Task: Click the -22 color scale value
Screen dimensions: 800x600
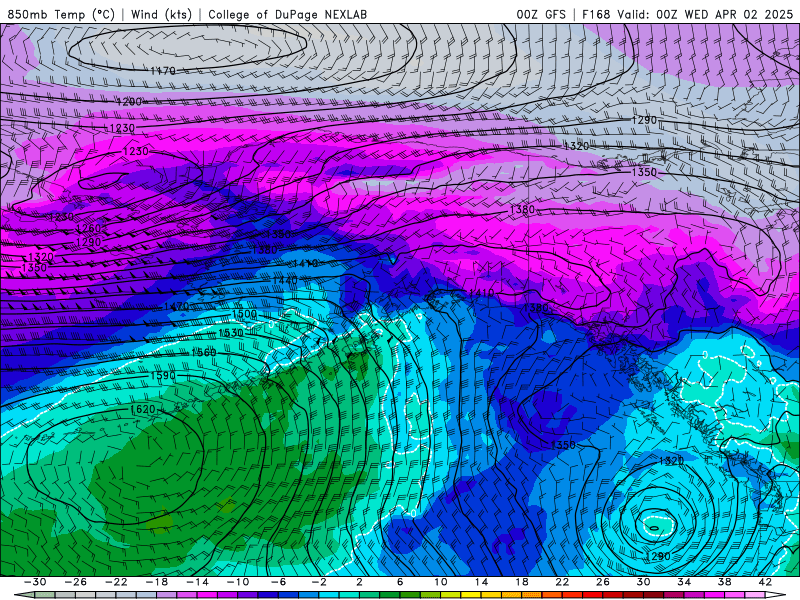Action: [116, 582]
